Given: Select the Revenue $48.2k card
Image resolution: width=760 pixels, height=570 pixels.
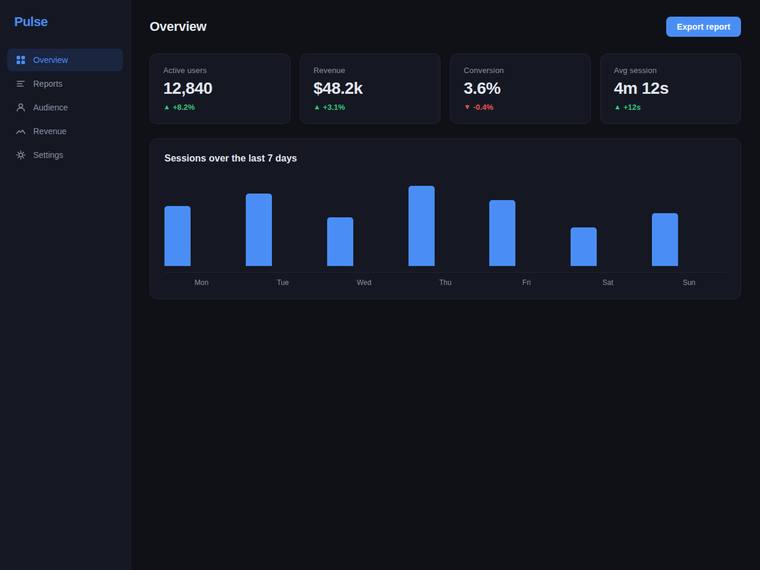Looking at the screenshot, I should 370,89.
